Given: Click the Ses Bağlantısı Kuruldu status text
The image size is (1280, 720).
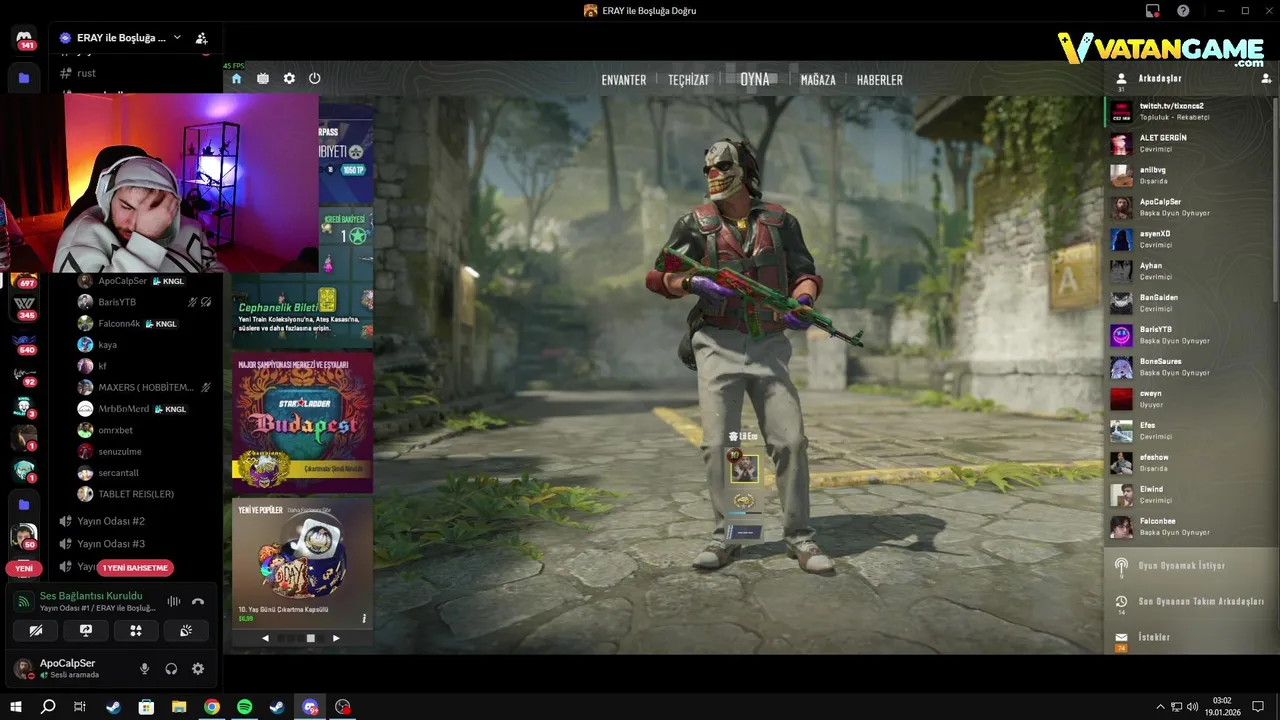Looking at the screenshot, I should 91,596.
